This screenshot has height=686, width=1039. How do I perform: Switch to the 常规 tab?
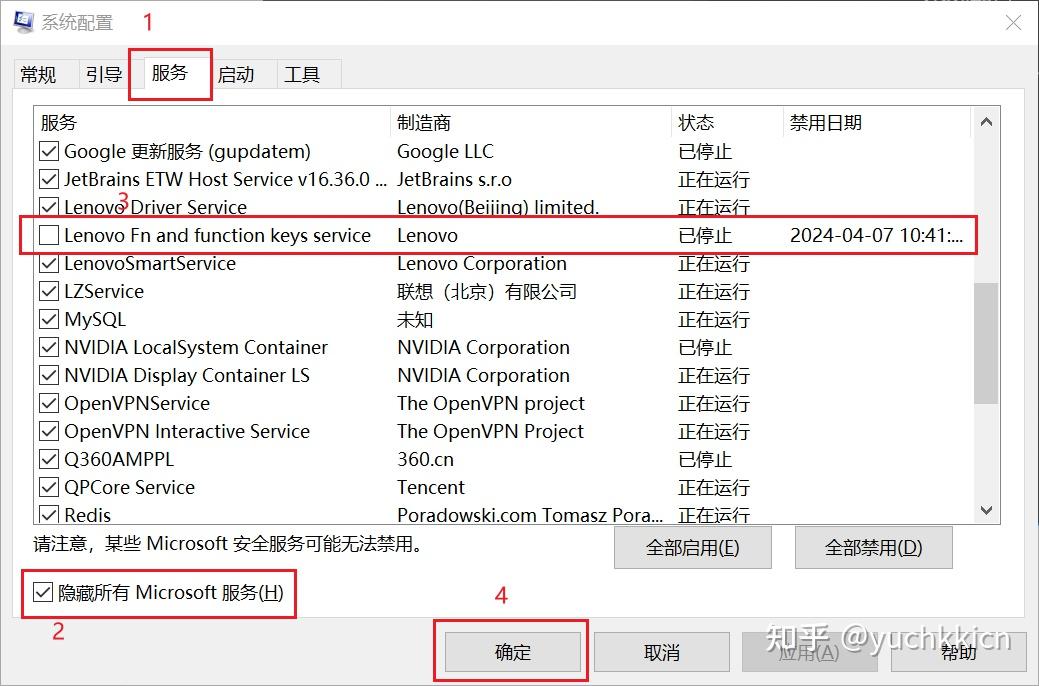pos(38,74)
